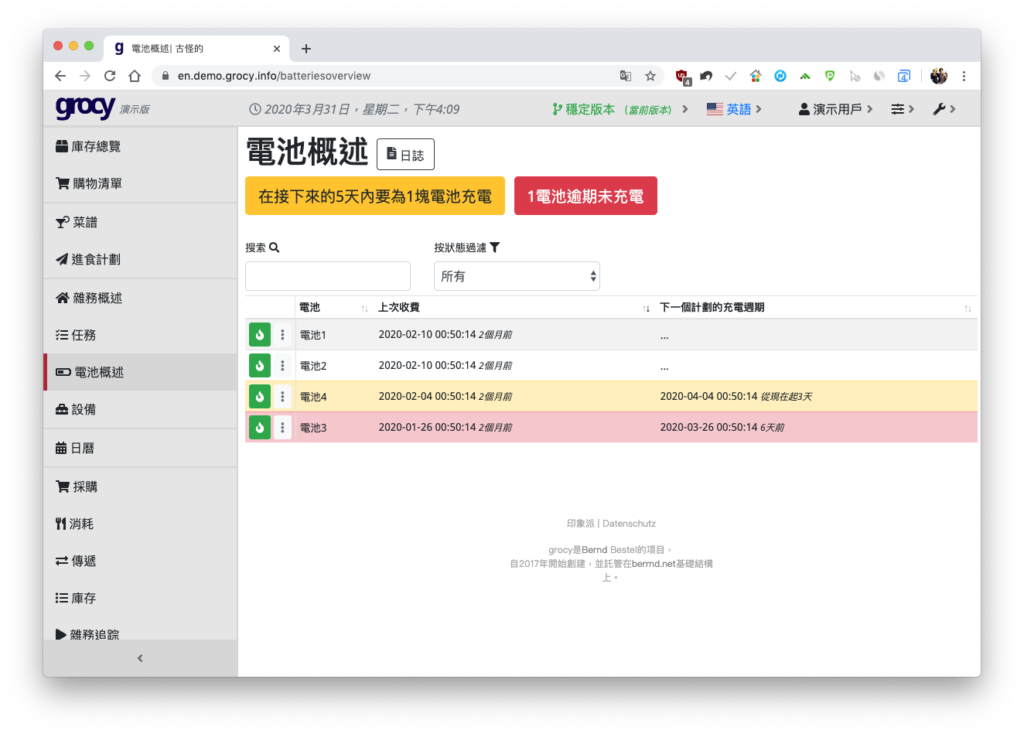Screen dimensions: 1024x734
Task: Reload the page in the browser
Action: 110,76
